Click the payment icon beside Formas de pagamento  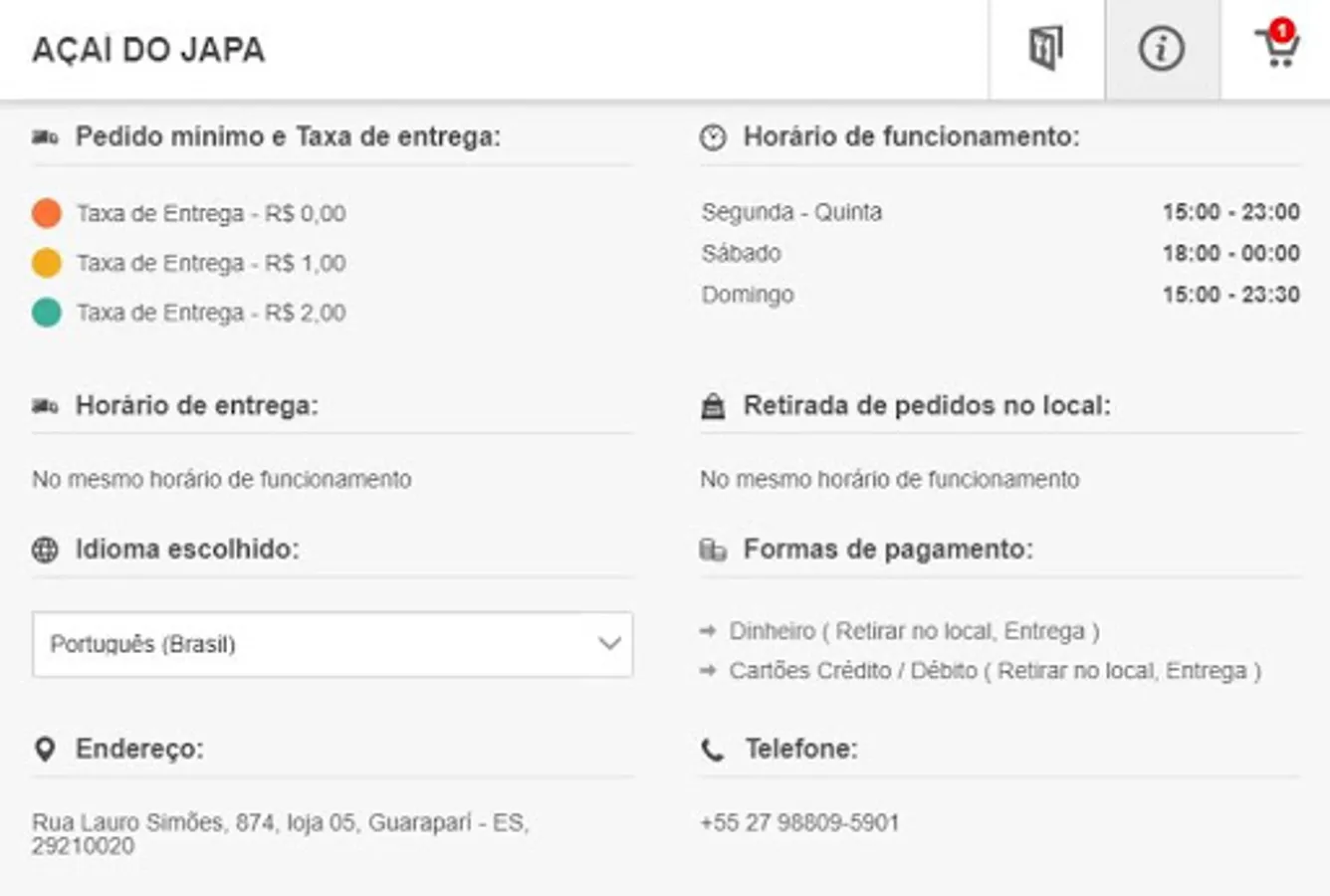tap(713, 550)
